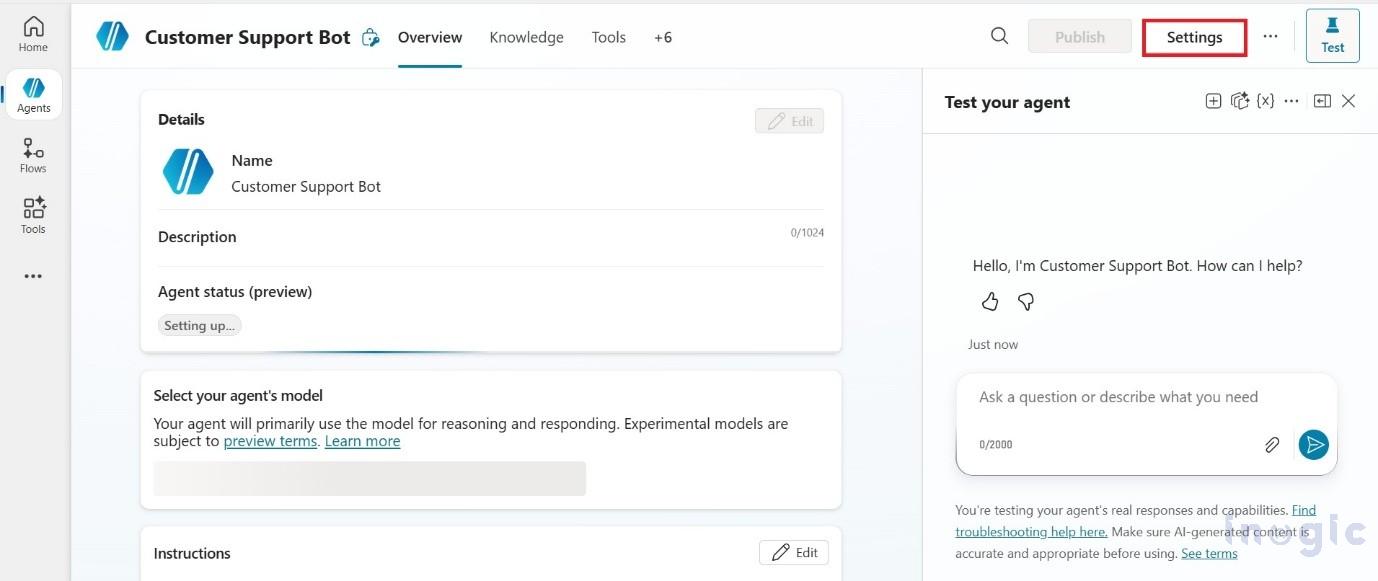This screenshot has width=1378, height=581.
Task: Click Copilot Studio logo beside agent title
Action: point(112,37)
